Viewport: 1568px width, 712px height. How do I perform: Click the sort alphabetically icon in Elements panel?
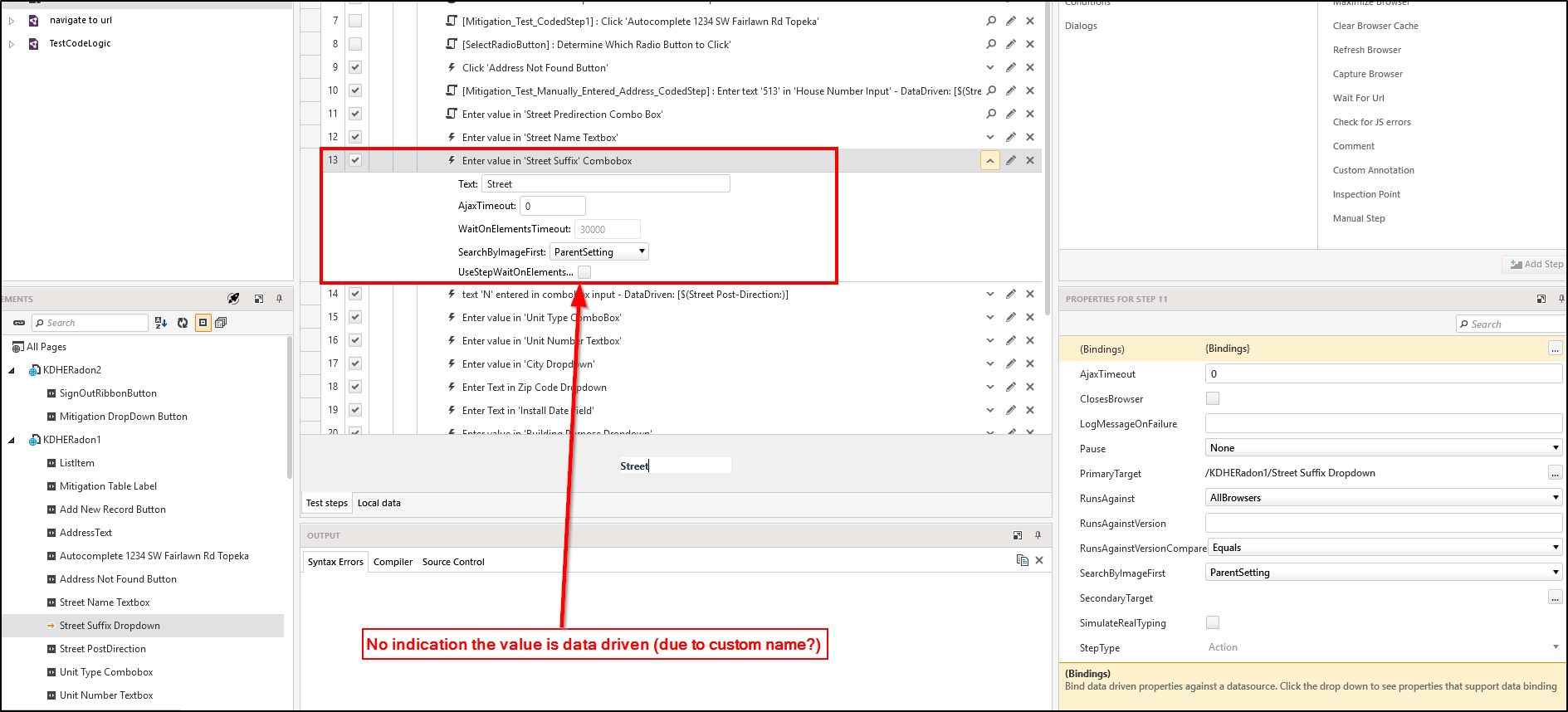pyautogui.click(x=161, y=323)
